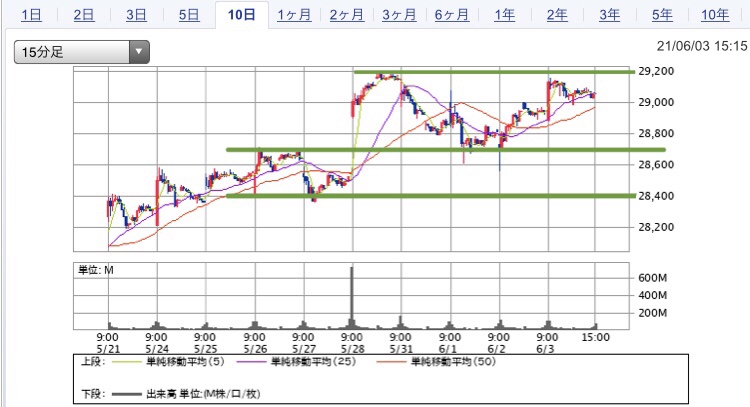The image size is (750, 407).
Task: Click the 5/26 date axis label
Action: click(x=255, y=349)
